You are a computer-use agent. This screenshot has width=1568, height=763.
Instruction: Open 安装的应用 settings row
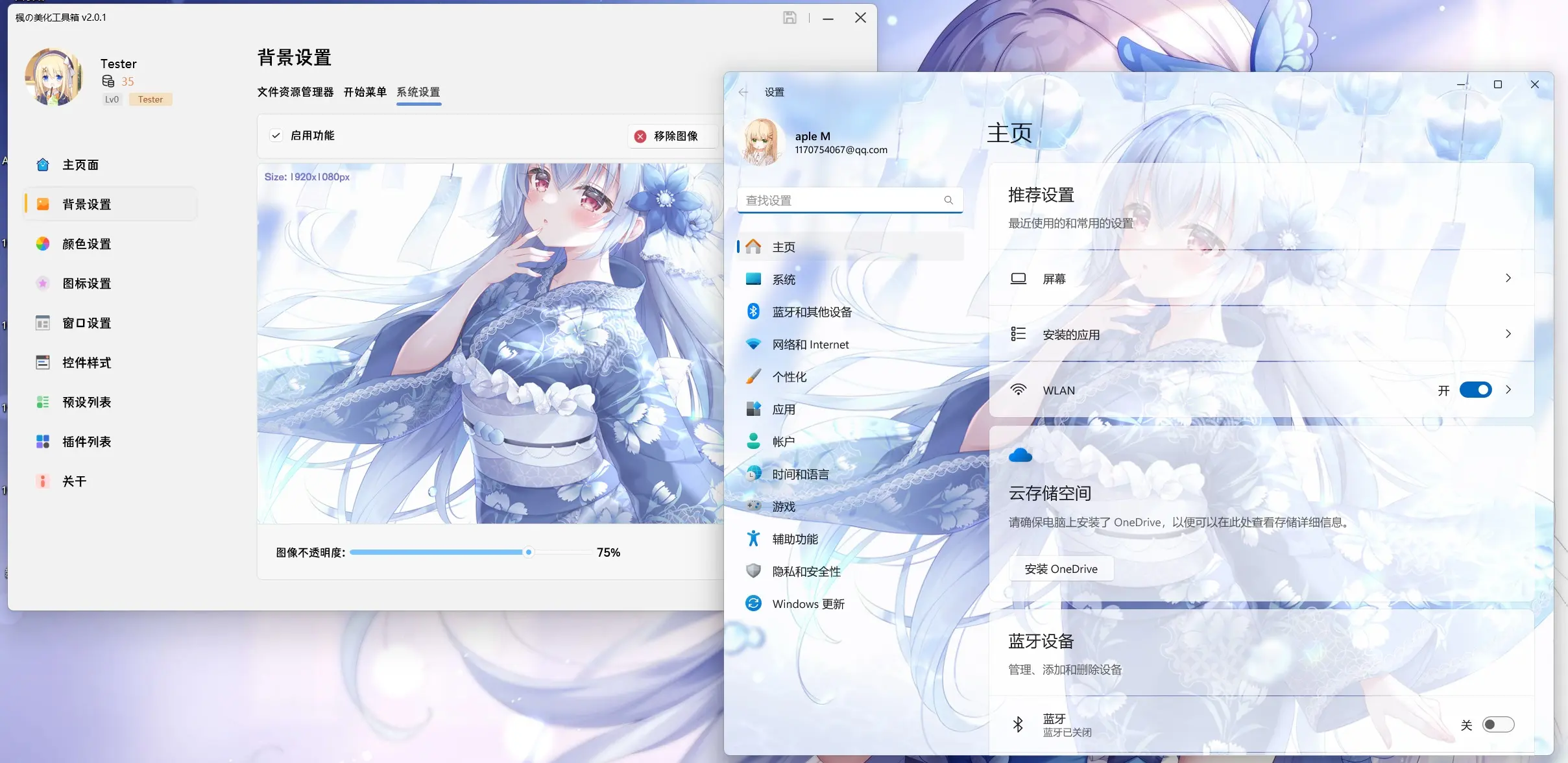(x=1261, y=334)
